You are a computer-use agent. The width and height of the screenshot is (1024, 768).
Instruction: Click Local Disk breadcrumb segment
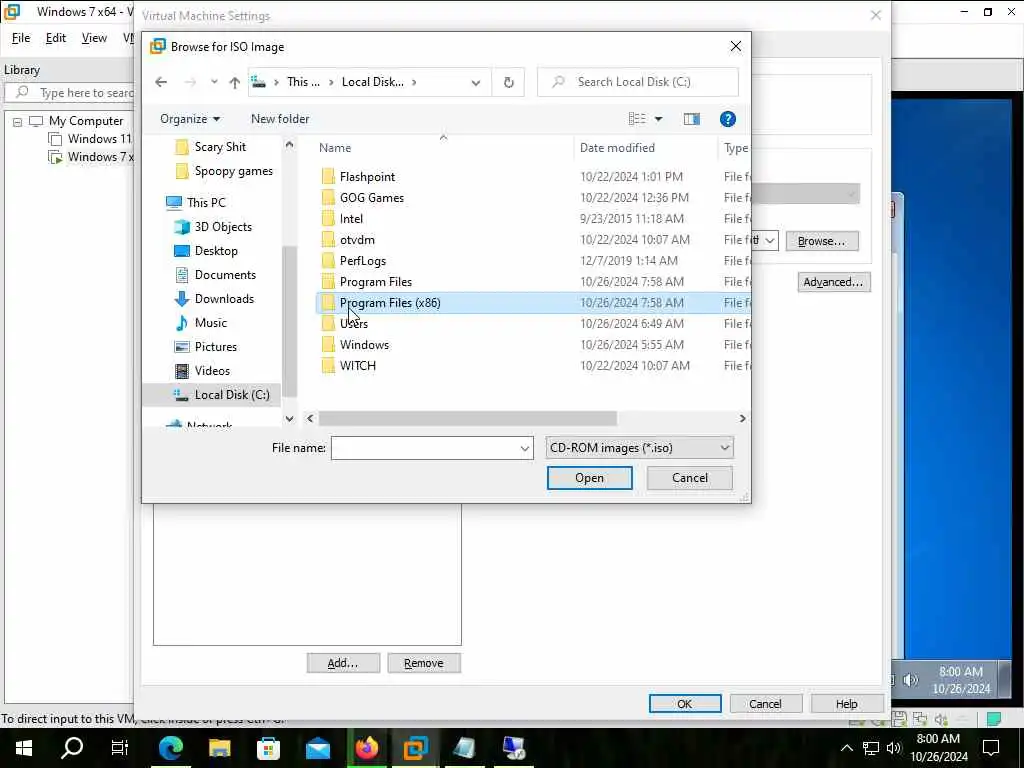[x=373, y=82]
